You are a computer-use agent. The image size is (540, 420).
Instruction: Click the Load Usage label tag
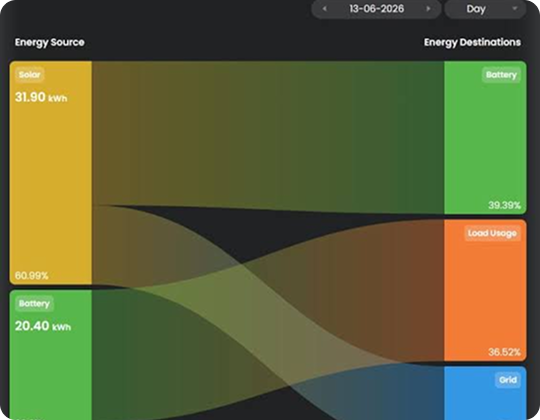coord(492,233)
